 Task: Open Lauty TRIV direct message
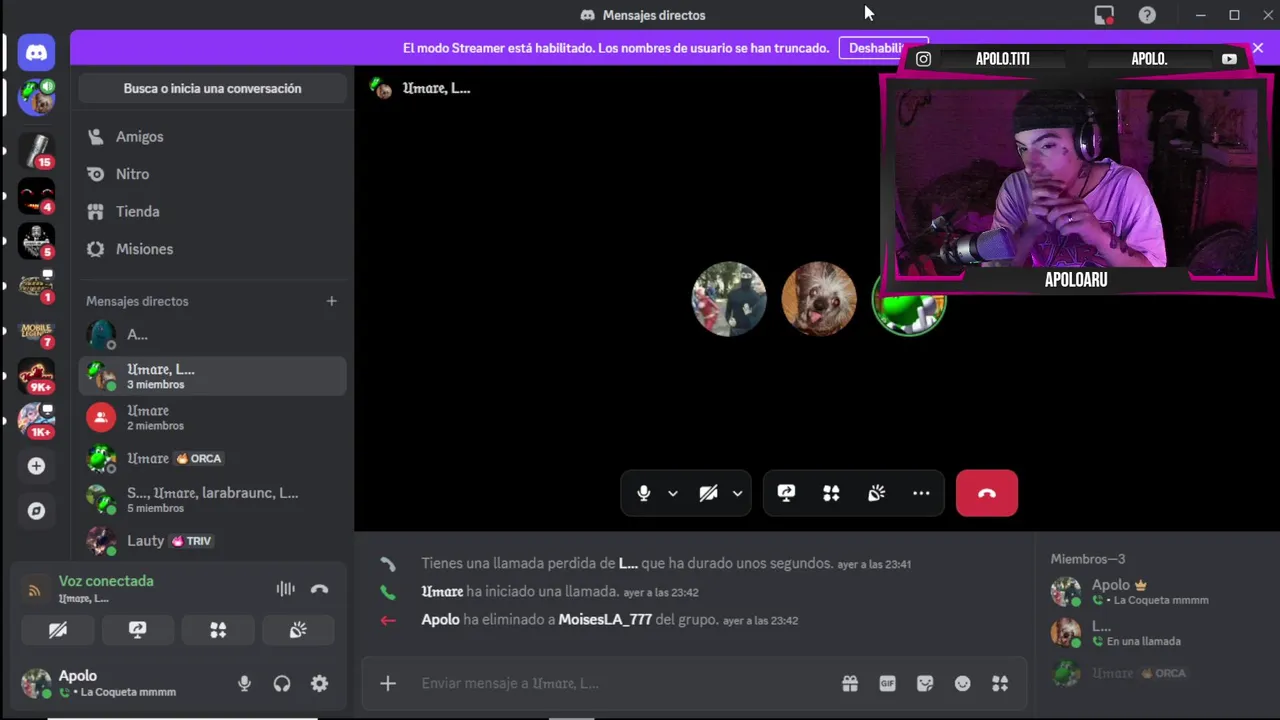point(212,541)
